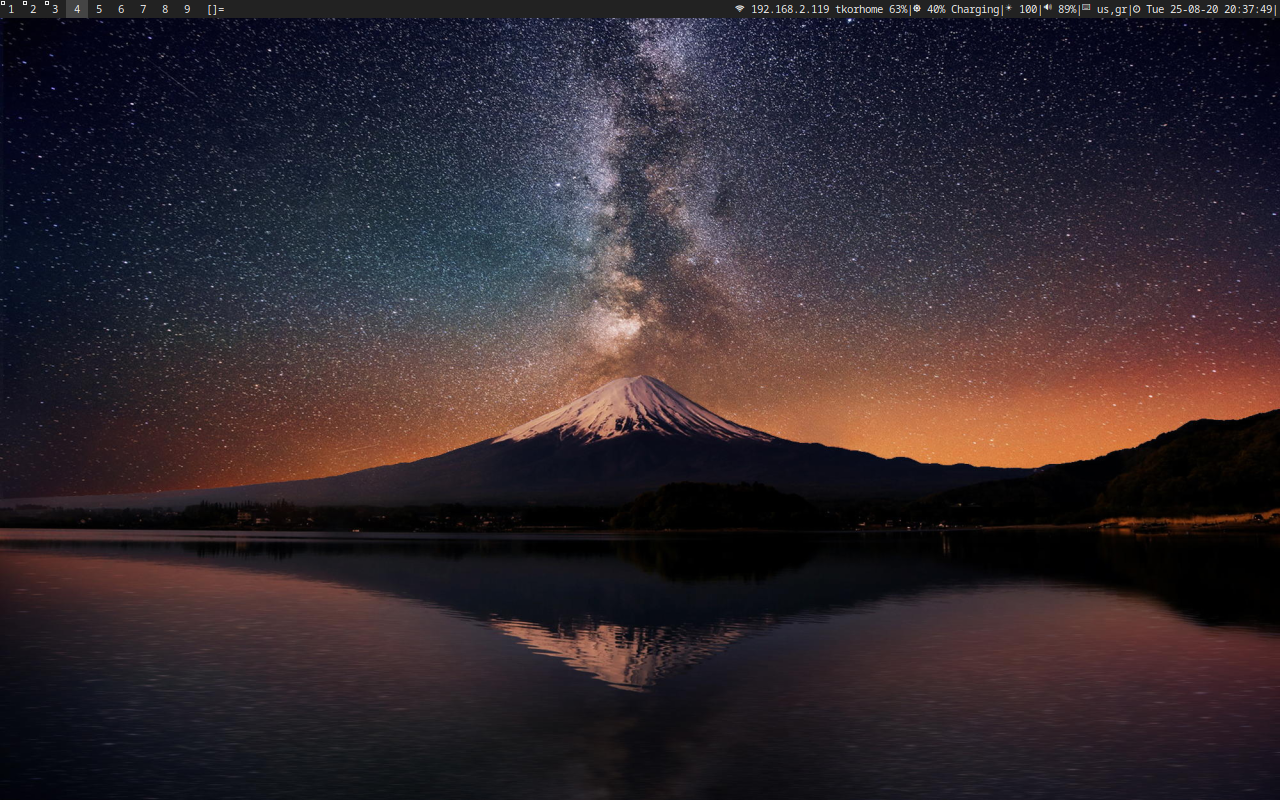Switch to workspace tag 1
Screen dimensions: 1280x800
(x=11, y=9)
